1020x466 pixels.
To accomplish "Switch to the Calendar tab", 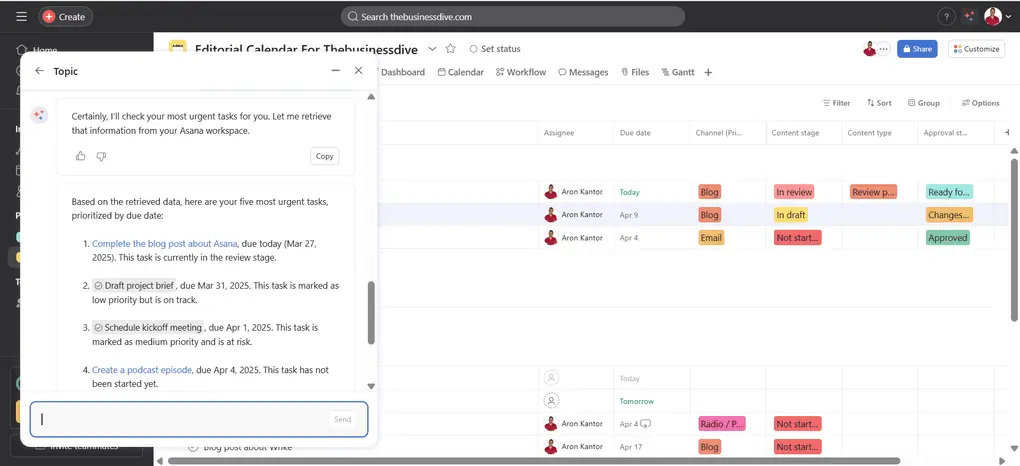I will point(461,72).
